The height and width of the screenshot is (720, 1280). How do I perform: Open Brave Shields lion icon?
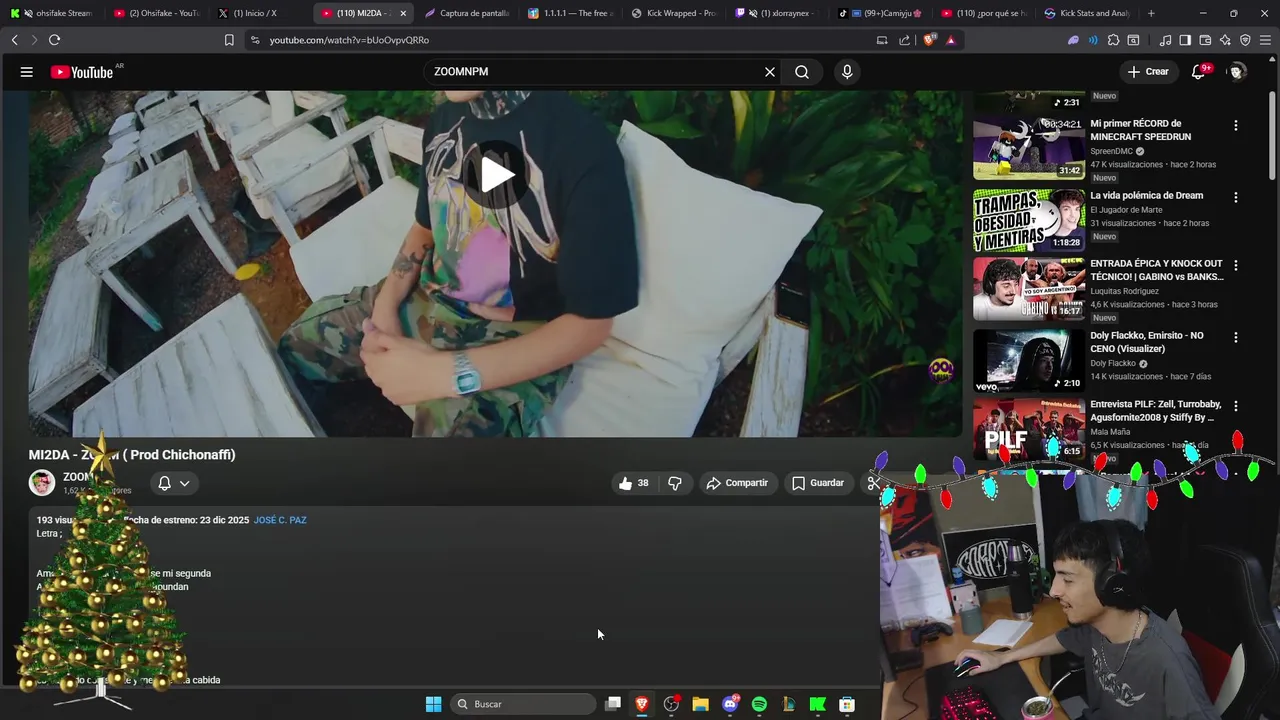tap(930, 40)
